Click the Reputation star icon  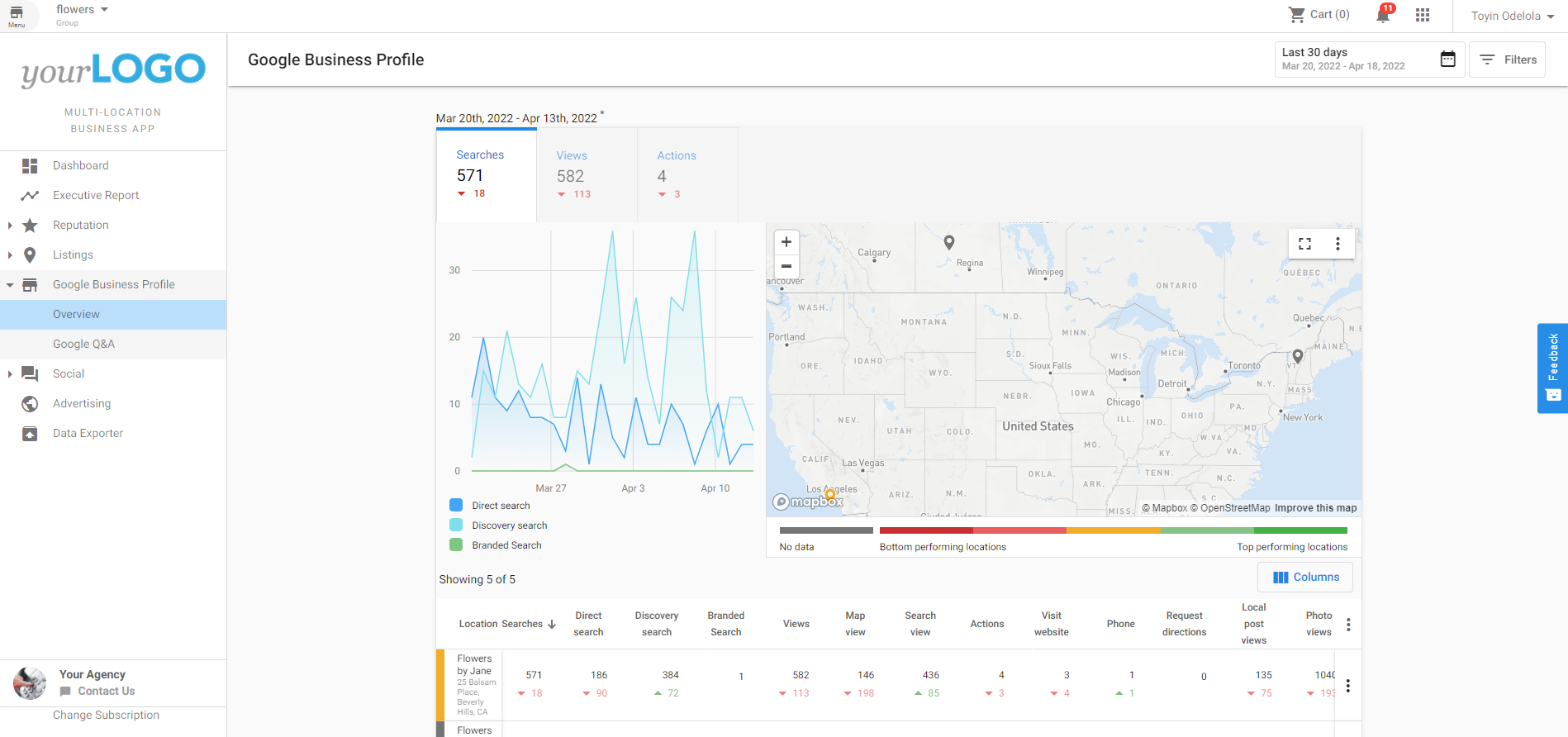(30, 225)
